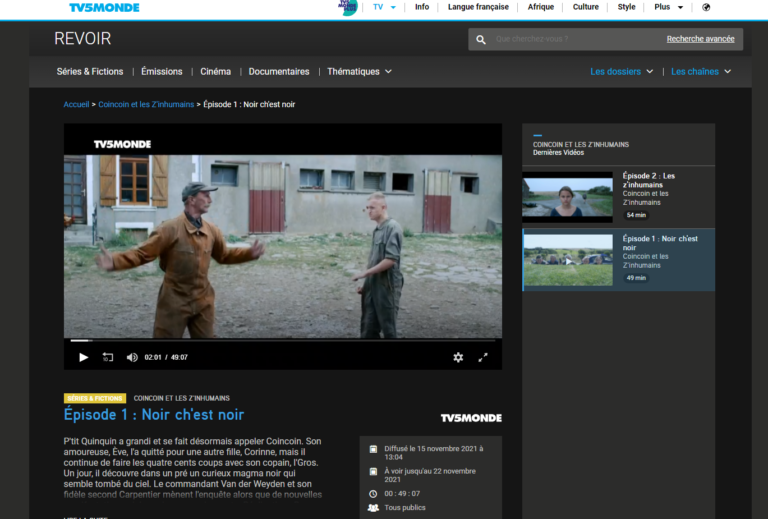
Task: Click the Dernières Vidéos sidebar heading
Action: click(x=558, y=152)
